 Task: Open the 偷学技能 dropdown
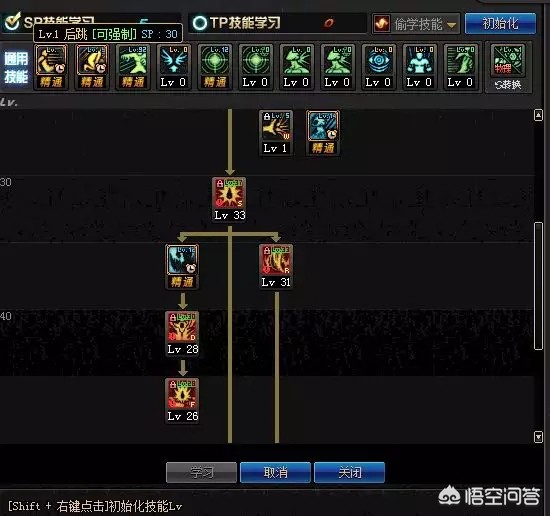tap(416, 24)
